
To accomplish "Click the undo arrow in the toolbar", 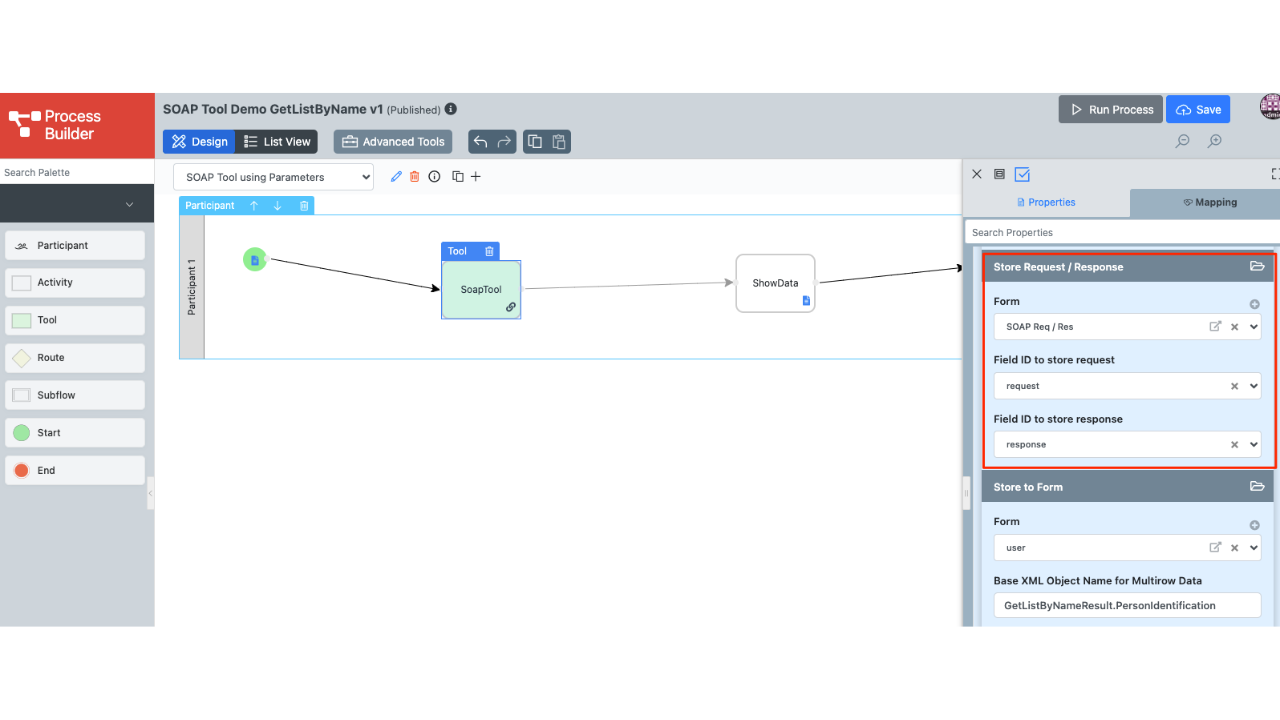I will 480,142.
